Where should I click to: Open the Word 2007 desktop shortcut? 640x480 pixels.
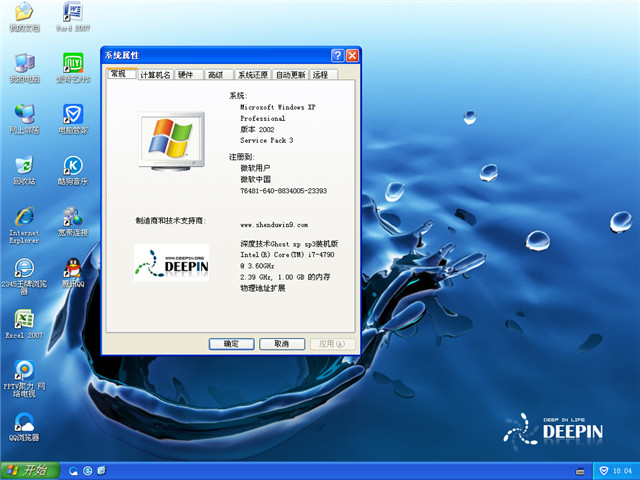(x=73, y=17)
